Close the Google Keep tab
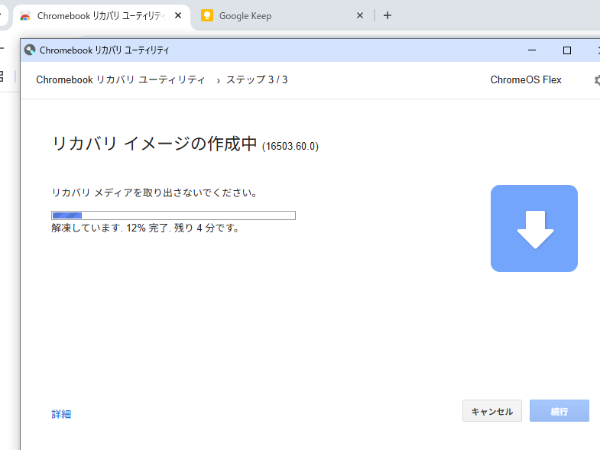Viewport: 600px width, 450px height. click(x=361, y=16)
